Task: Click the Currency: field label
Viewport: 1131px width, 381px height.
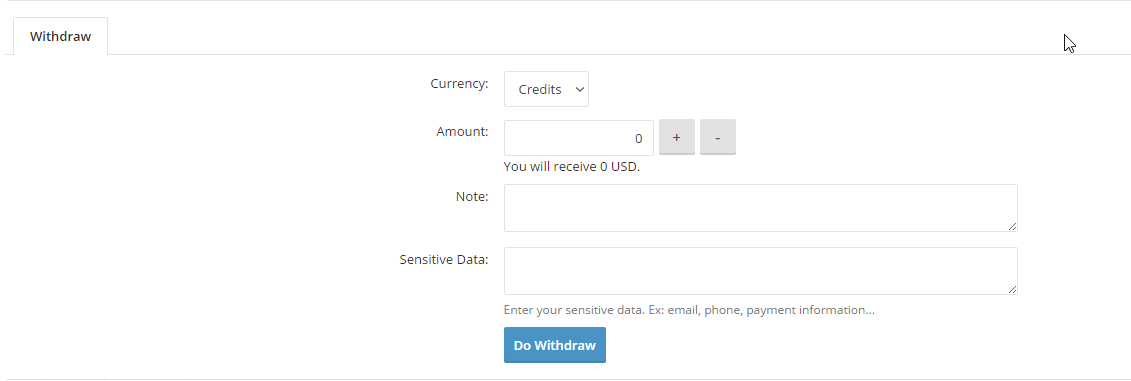Action: coord(459,84)
